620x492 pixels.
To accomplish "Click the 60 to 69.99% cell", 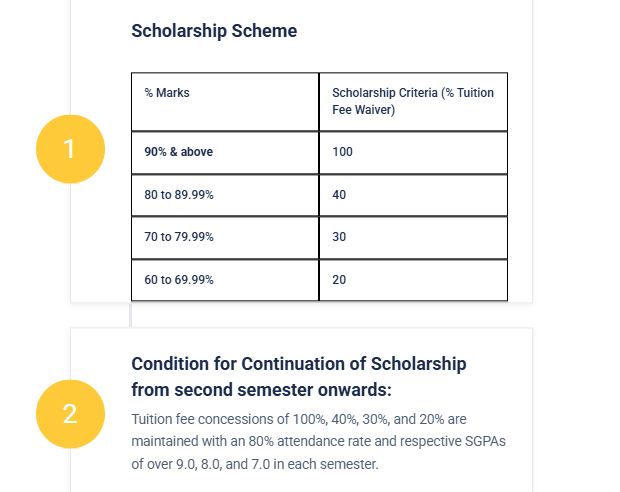I will click(225, 280).
